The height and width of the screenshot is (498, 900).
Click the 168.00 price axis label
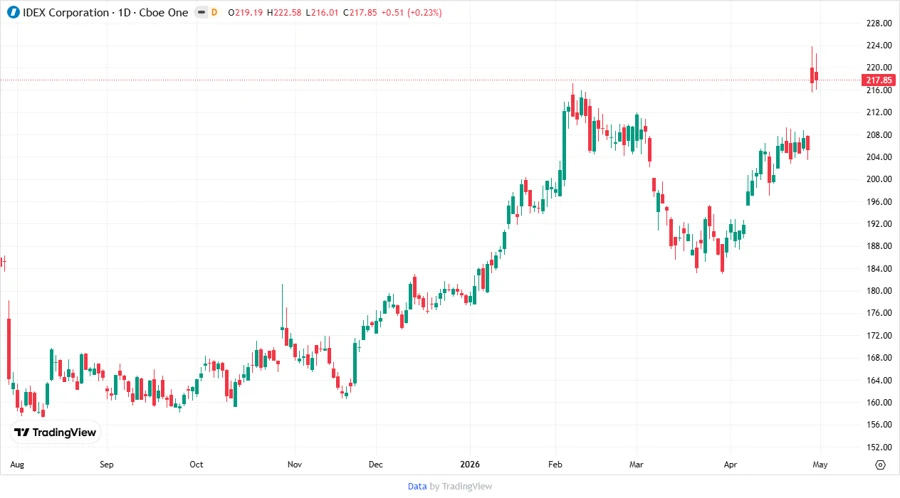pyautogui.click(x=879, y=357)
